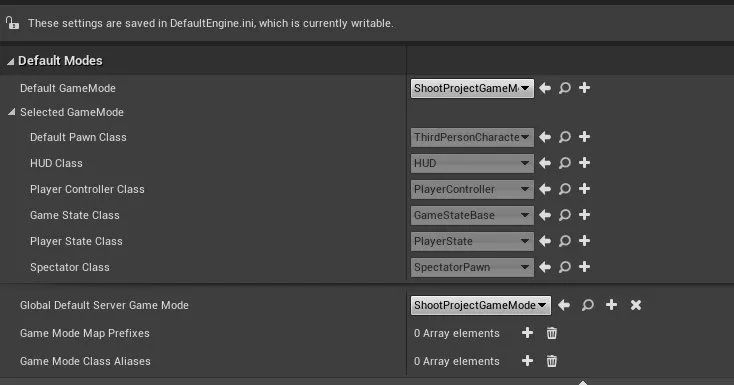Image resolution: width=734 pixels, height=385 pixels.
Task: Open the Default Pawn Class dropdown
Action: tap(472, 137)
